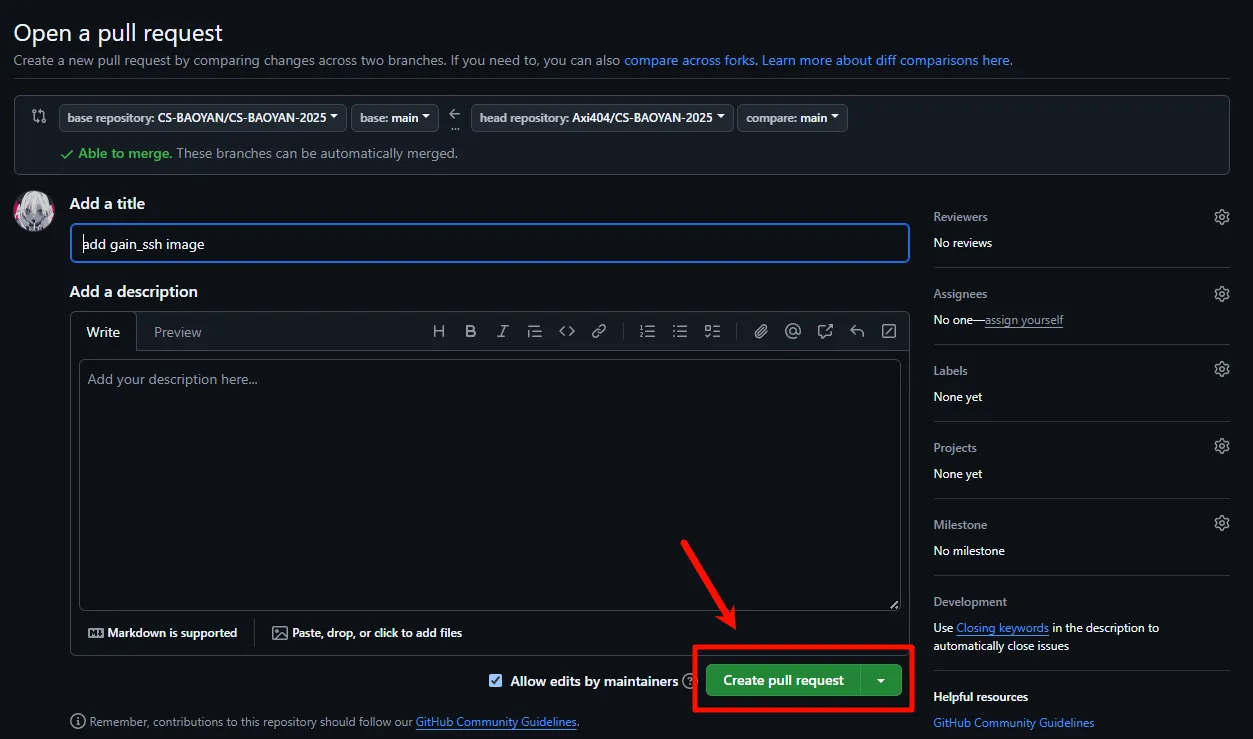The image size is (1253, 739).
Task: Open the Reviewers gear settings
Action: pos(1221,217)
